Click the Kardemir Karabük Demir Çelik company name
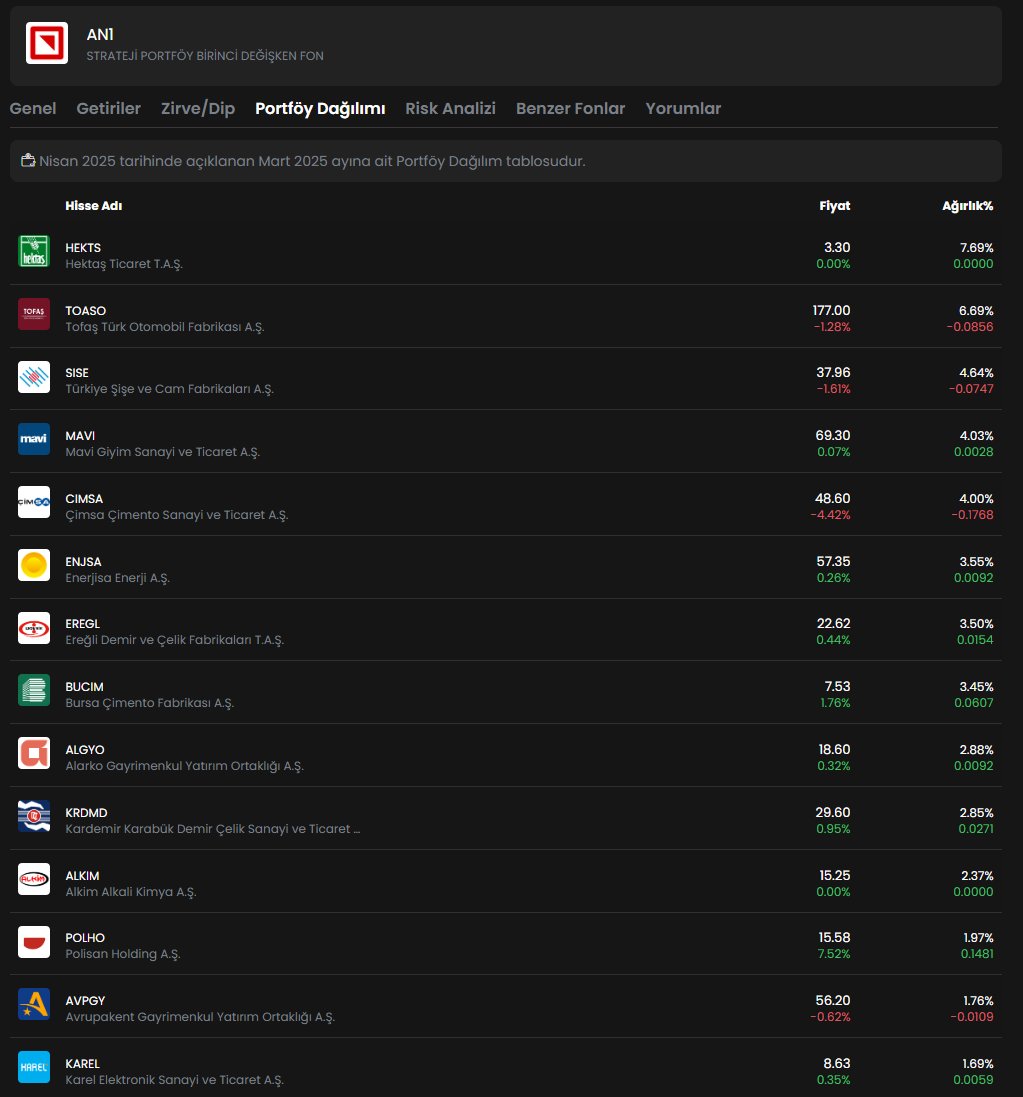 point(213,829)
